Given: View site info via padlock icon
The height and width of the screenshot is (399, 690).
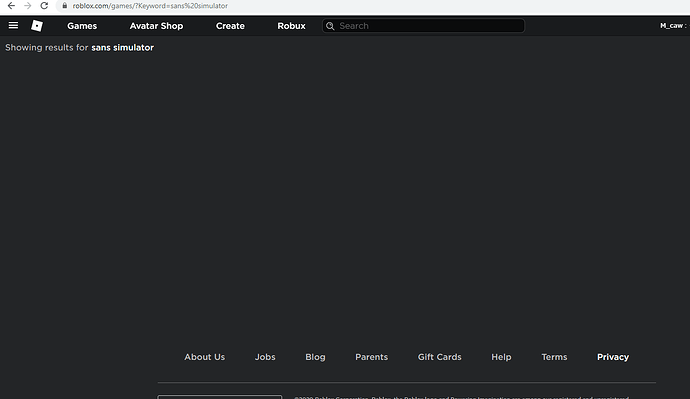Looking at the screenshot, I should [65, 6].
